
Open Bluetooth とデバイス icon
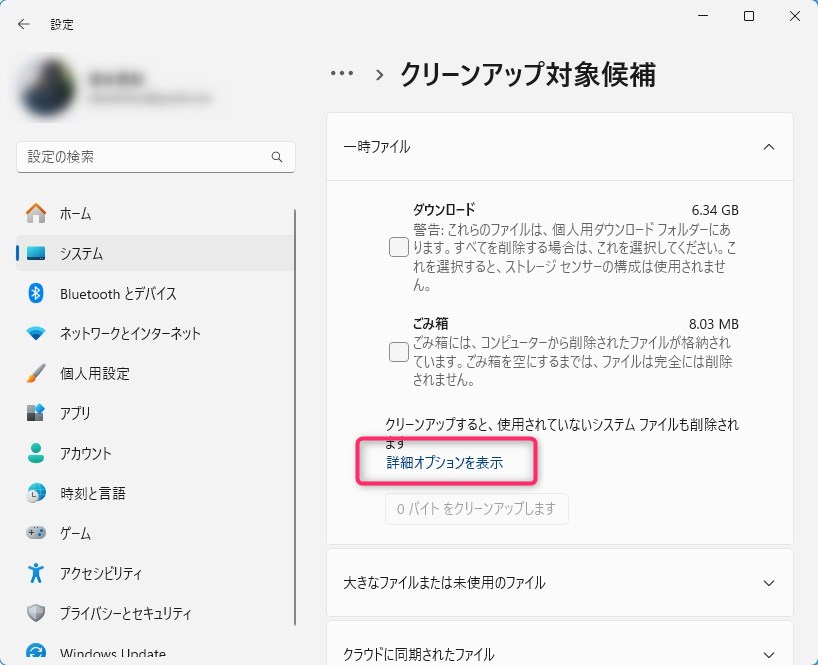pyautogui.click(x=36, y=293)
